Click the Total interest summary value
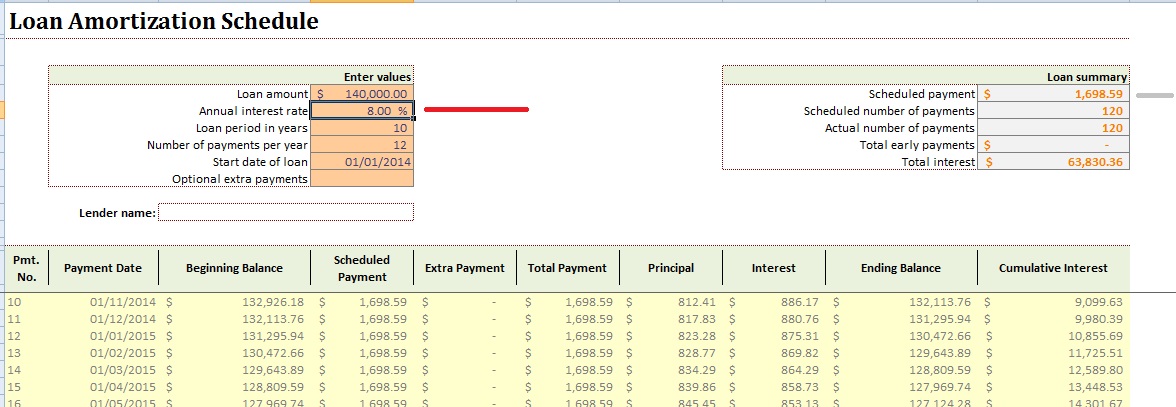Viewport: 1176px width, 407px height. point(1053,162)
